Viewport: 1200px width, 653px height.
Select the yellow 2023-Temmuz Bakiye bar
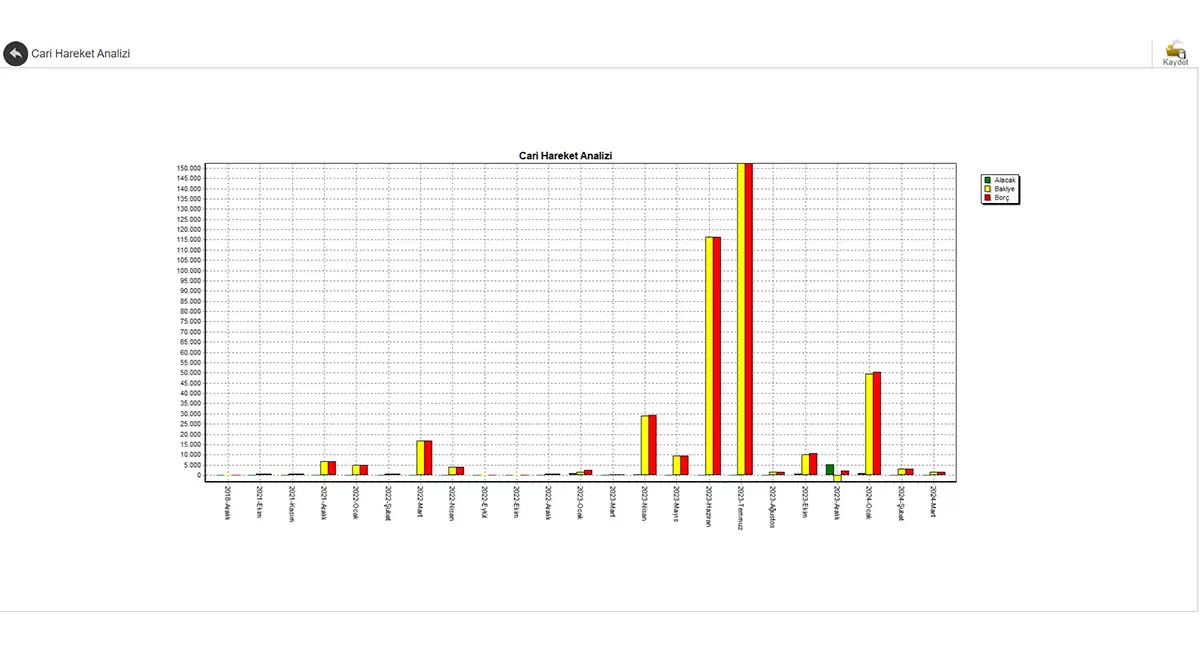(x=741, y=320)
